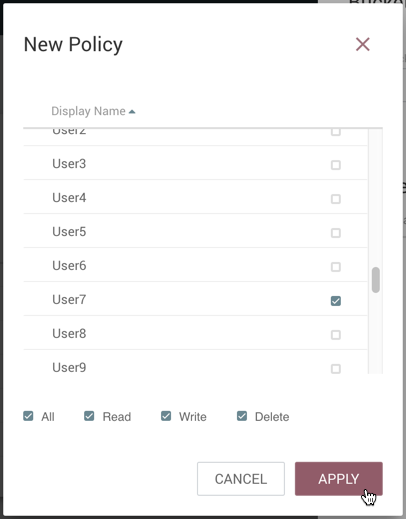Check the User4 checkbox
This screenshot has width=406, height=519.
point(336,199)
